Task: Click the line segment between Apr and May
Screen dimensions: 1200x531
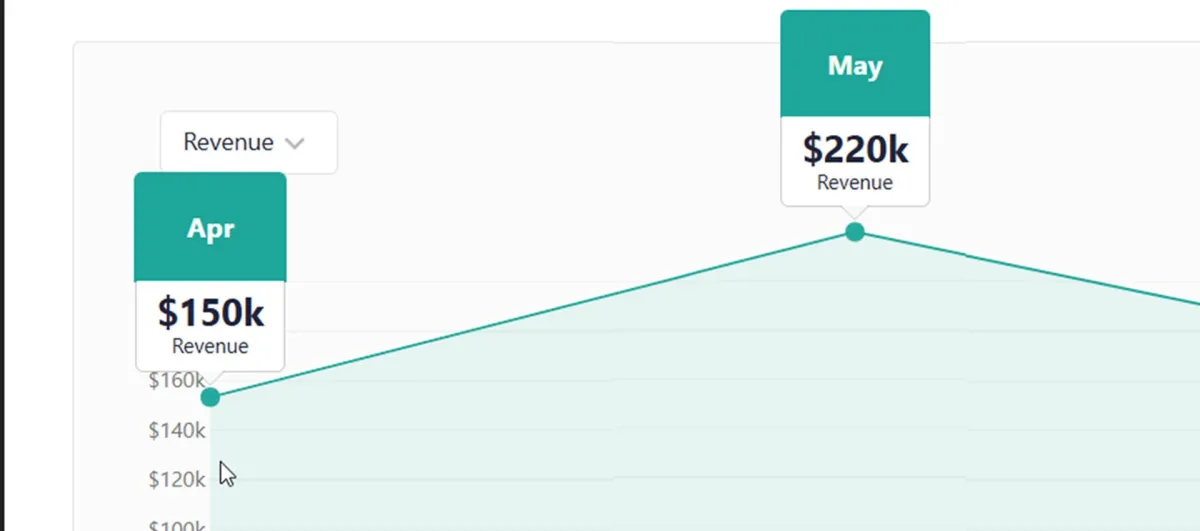Action: 532,315
